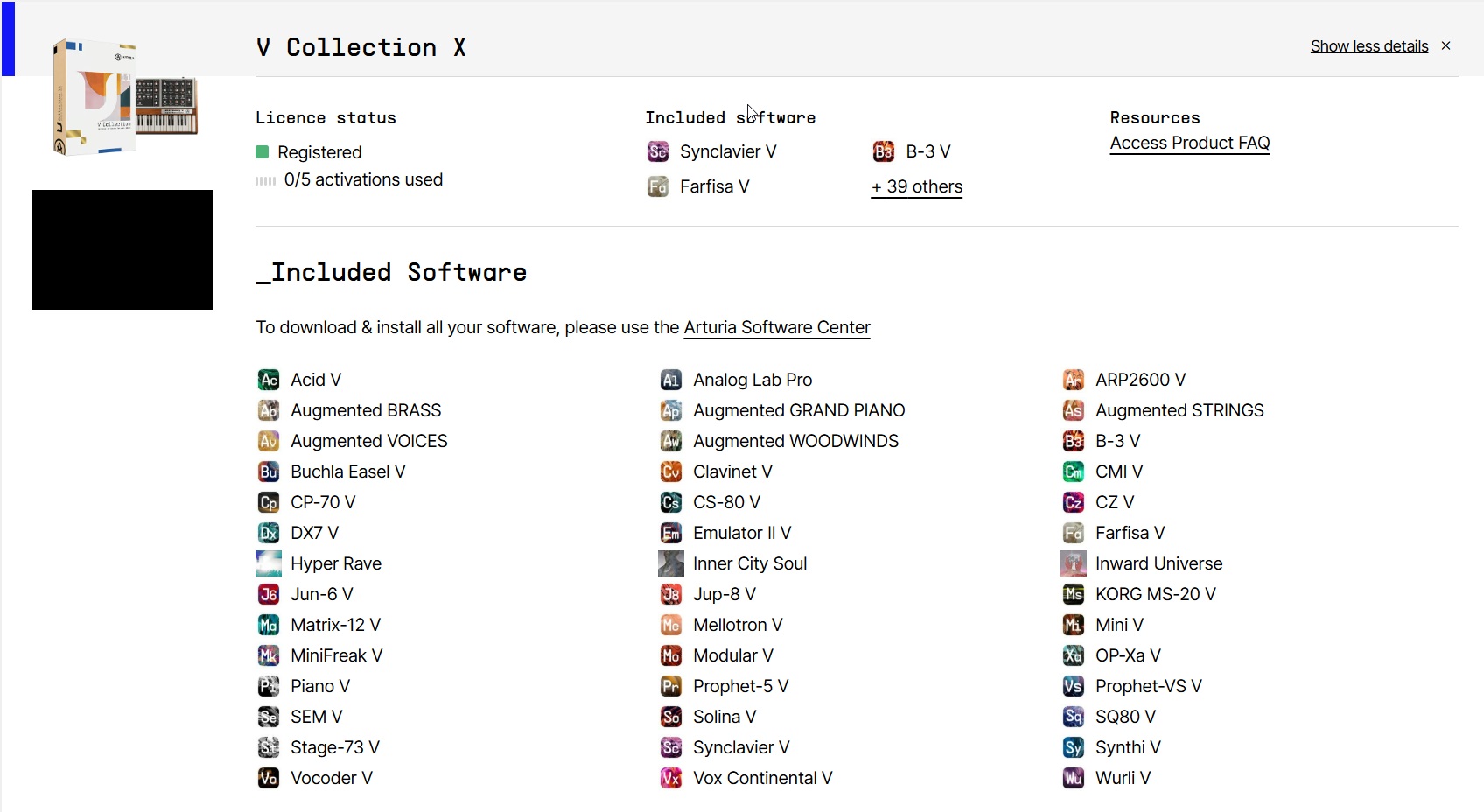1484x812 pixels.
Task: Click the Augmented GRAND PIANO icon
Action: (x=671, y=410)
